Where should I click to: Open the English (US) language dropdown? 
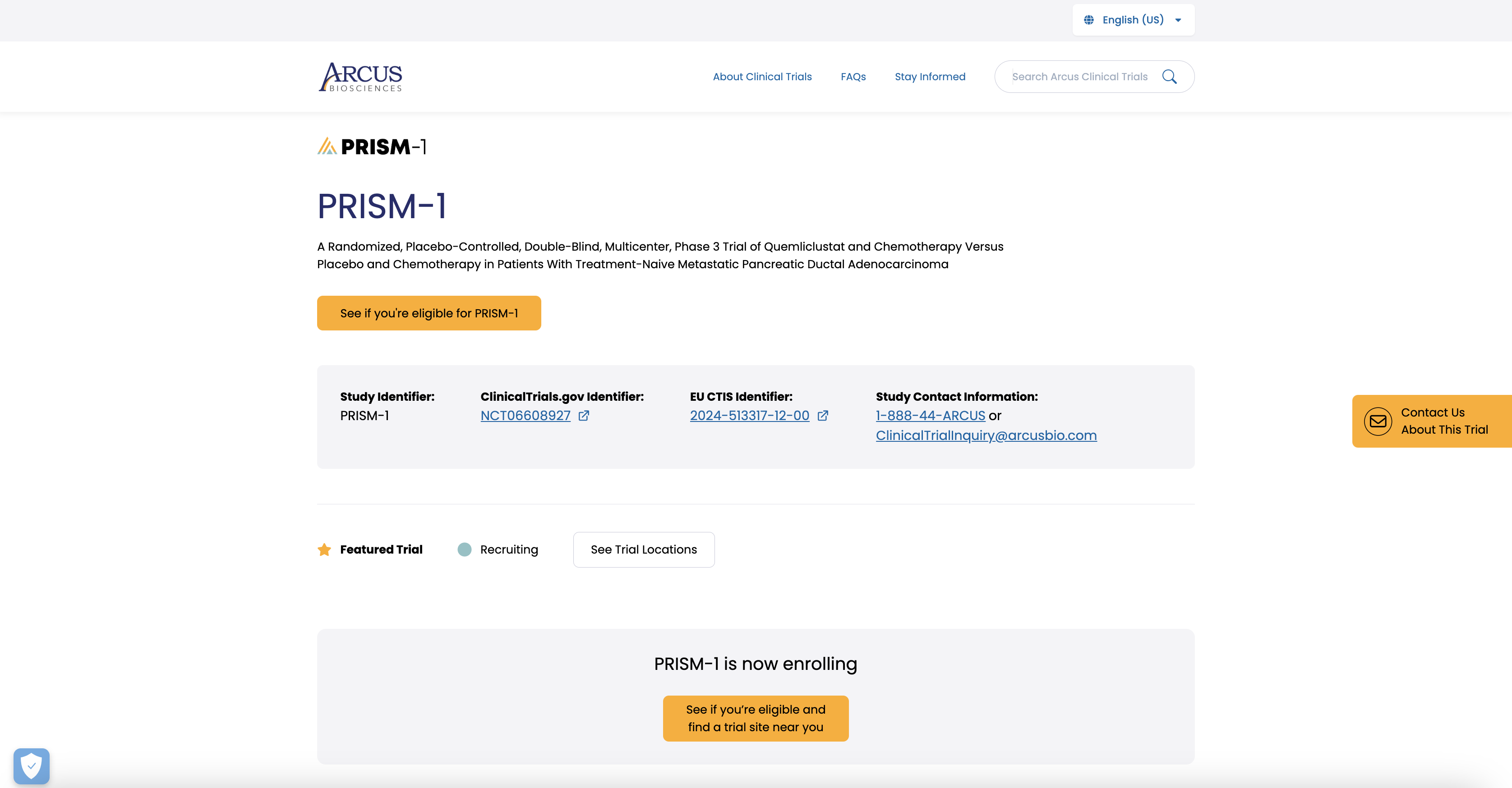pyautogui.click(x=1133, y=20)
